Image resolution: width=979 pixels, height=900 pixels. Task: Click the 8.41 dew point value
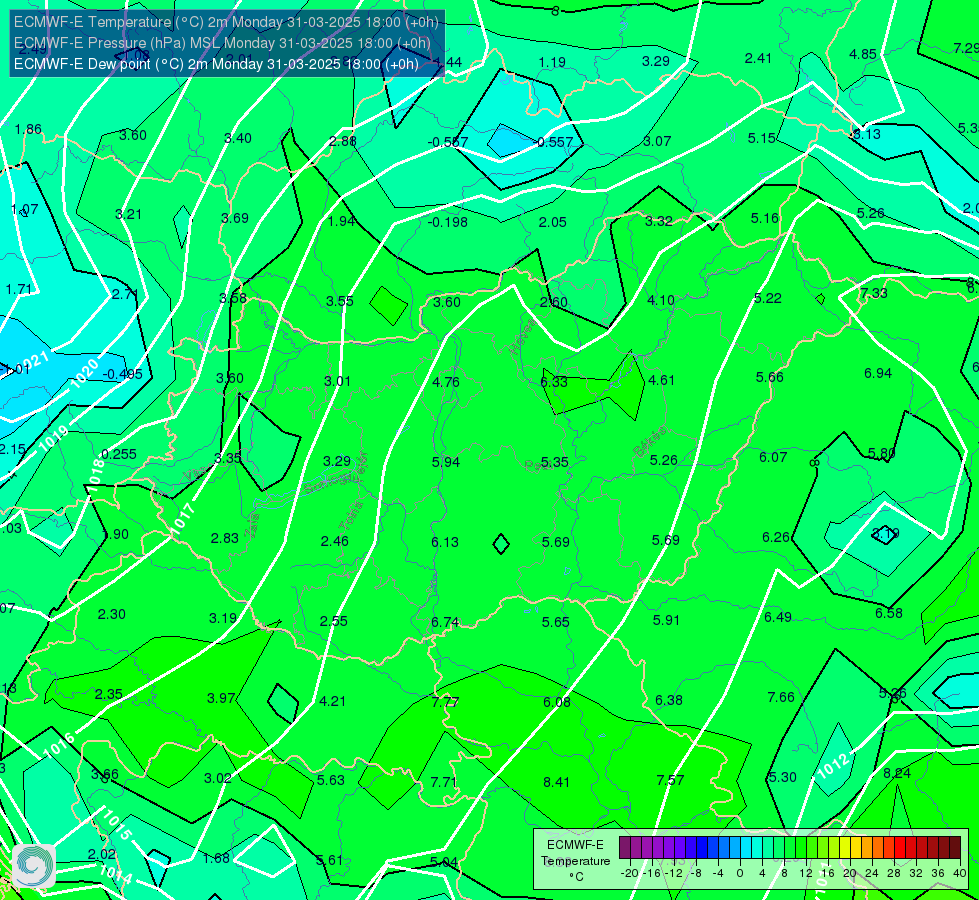pyautogui.click(x=556, y=782)
